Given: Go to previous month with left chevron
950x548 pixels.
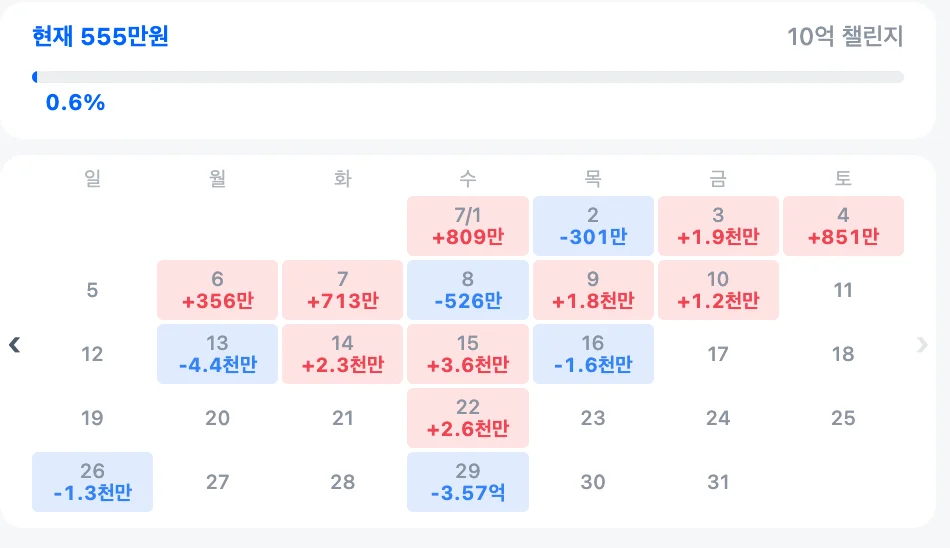Looking at the screenshot, I should pyautogui.click(x=15, y=345).
